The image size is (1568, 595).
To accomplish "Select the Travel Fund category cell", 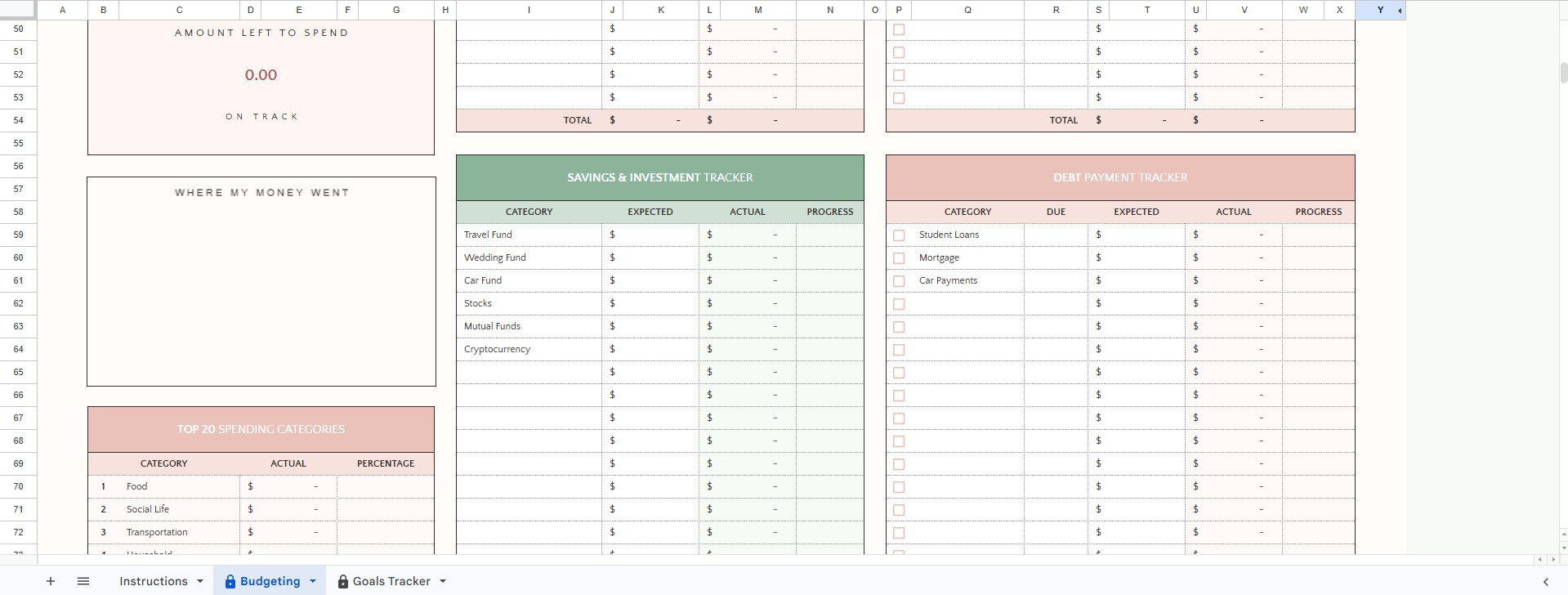I will [529, 235].
